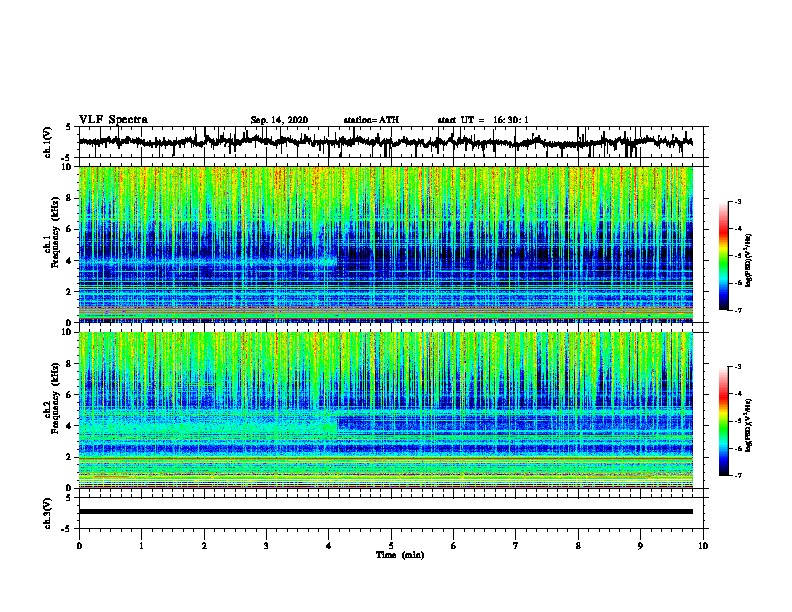Viewport: 792px width, 612px height.
Task: Click the "VLF Spectra" plot title
Action: tap(113, 120)
